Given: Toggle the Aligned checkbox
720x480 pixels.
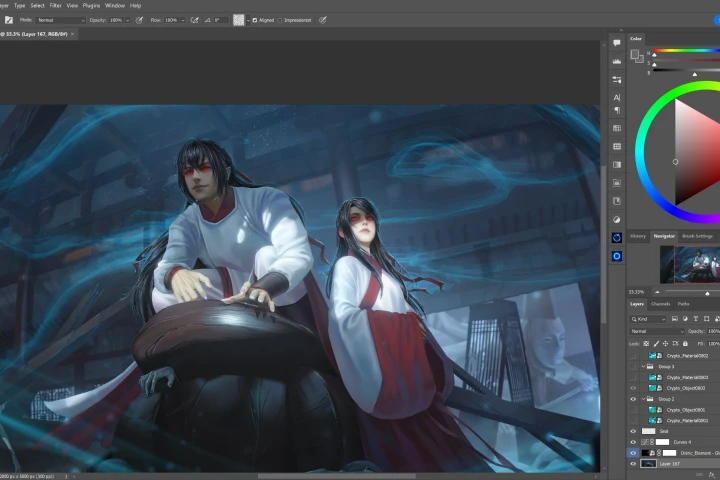Looking at the screenshot, I should [x=255, y=20].
